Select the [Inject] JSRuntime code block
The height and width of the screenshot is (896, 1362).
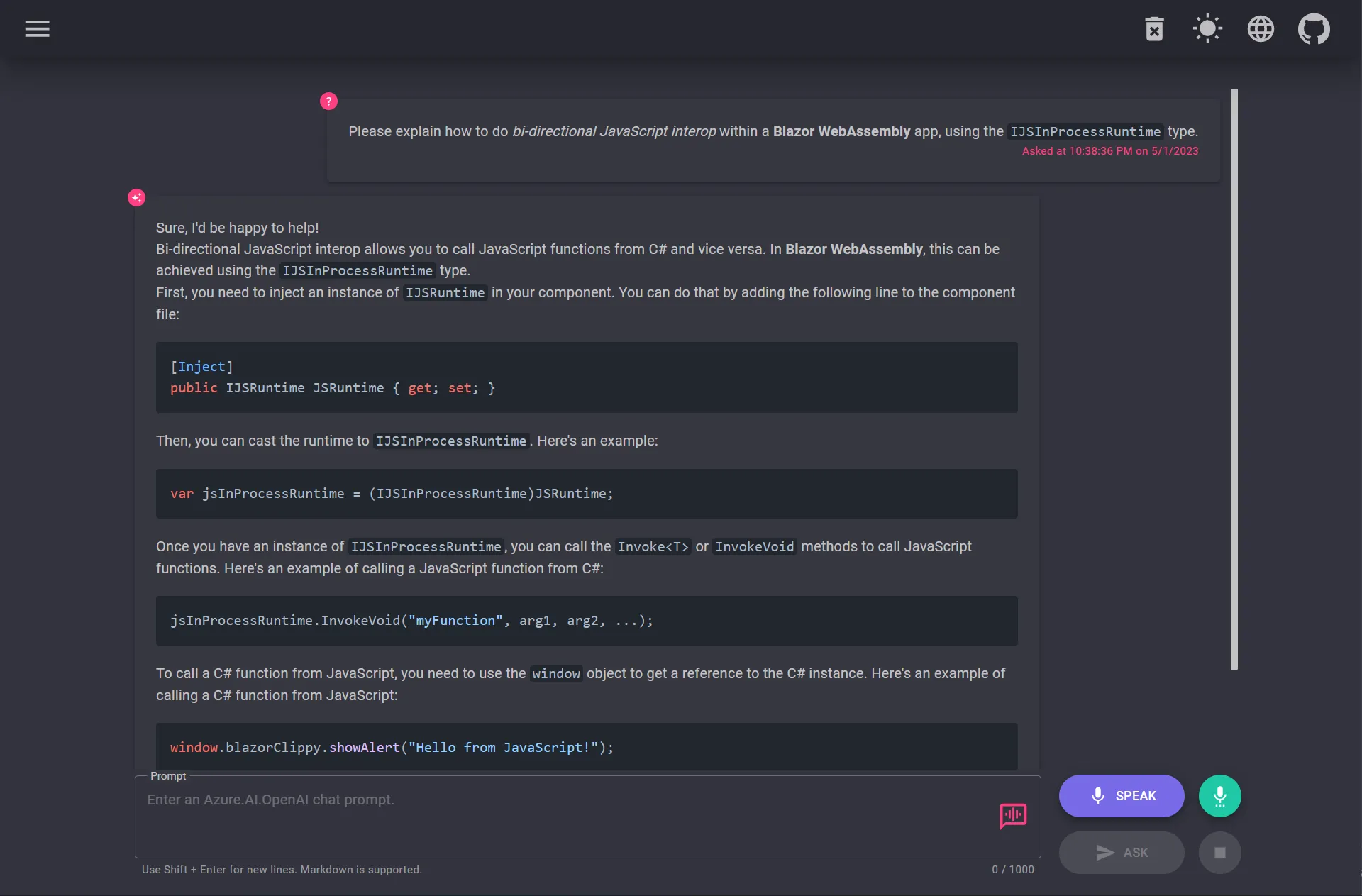coord(586,377)
